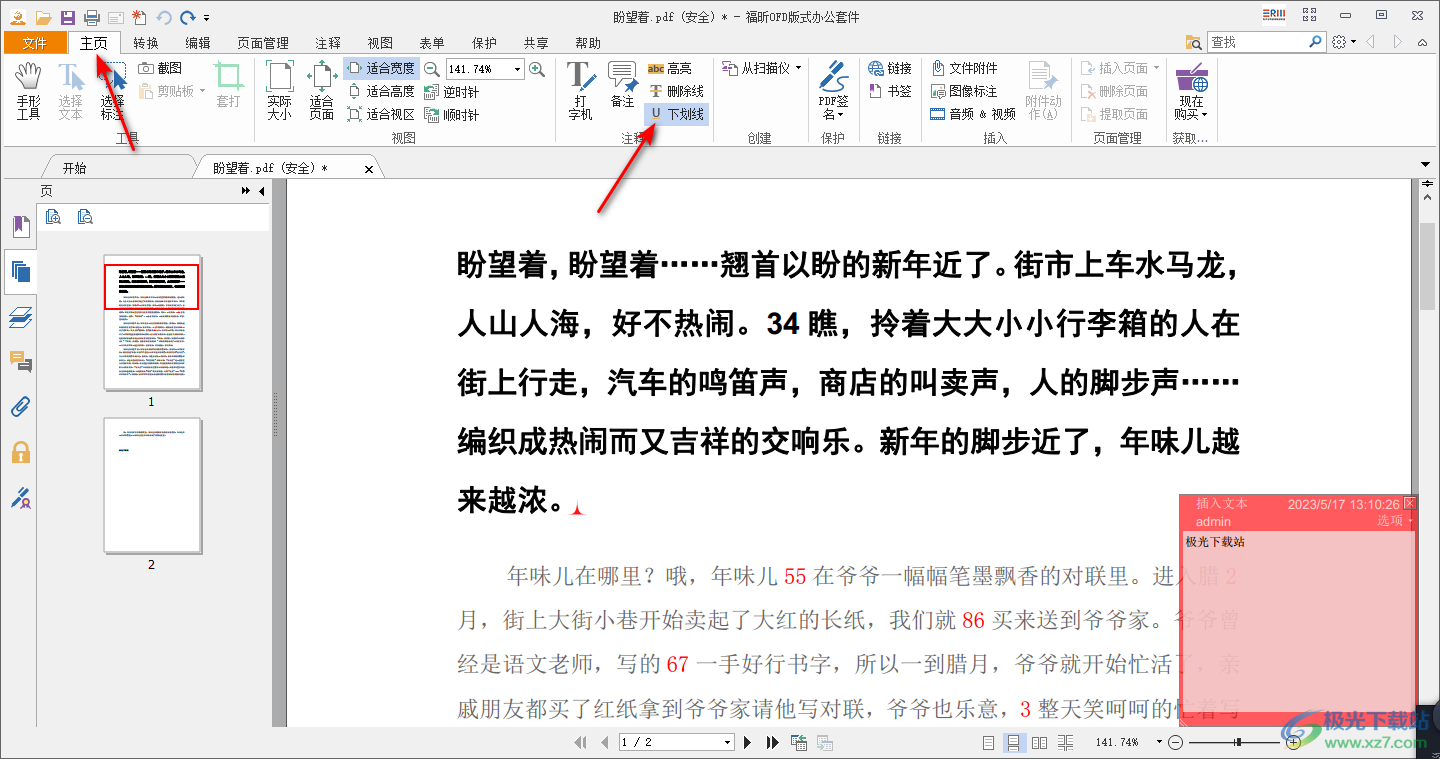Toggle Fit Width view (适合宽度)
The width and height of the screenshot is (1440, 759).
380,69
